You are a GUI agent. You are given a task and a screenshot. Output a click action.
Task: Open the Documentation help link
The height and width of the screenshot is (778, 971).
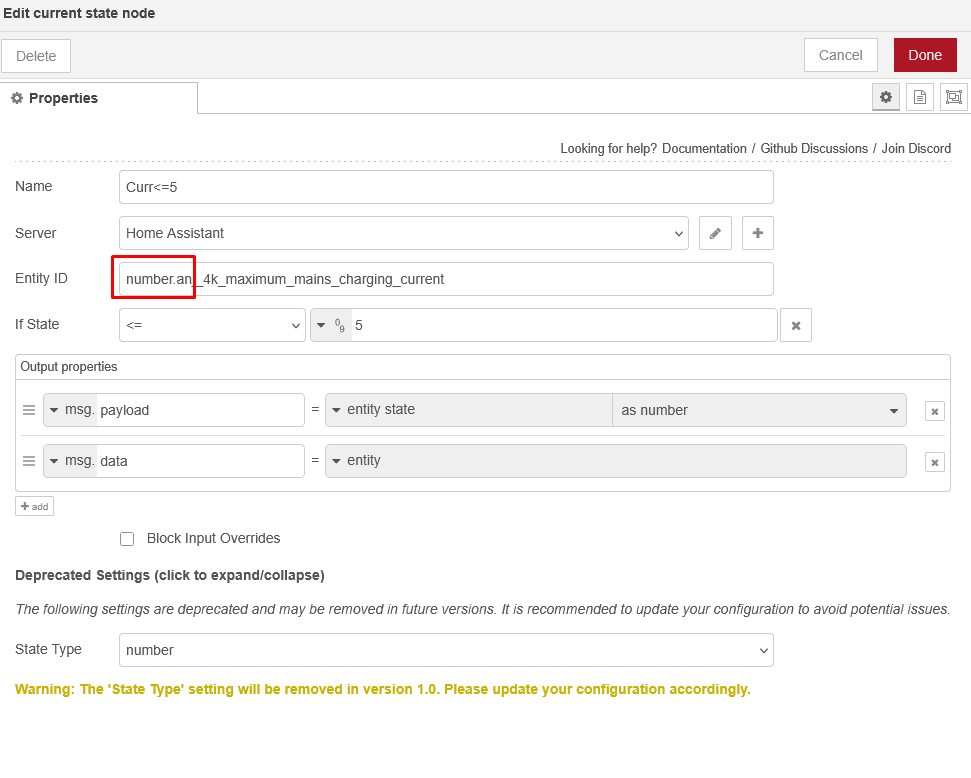click(x=704, y=148)
